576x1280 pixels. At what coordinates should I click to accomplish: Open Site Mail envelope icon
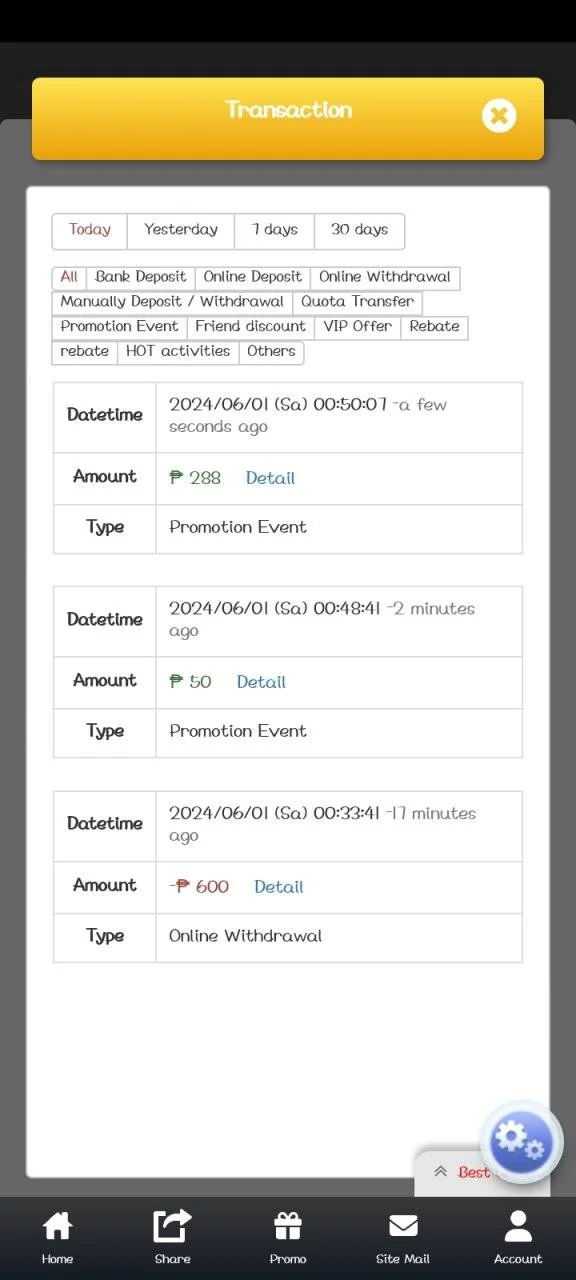[403, 1226]
